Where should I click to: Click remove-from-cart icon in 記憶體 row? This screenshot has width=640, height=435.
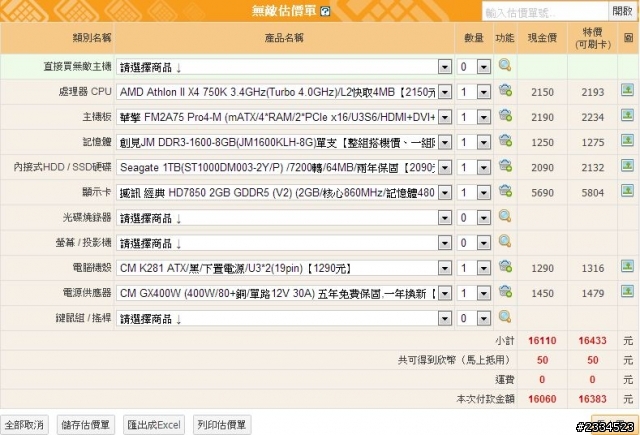click(x=505, y=141)
